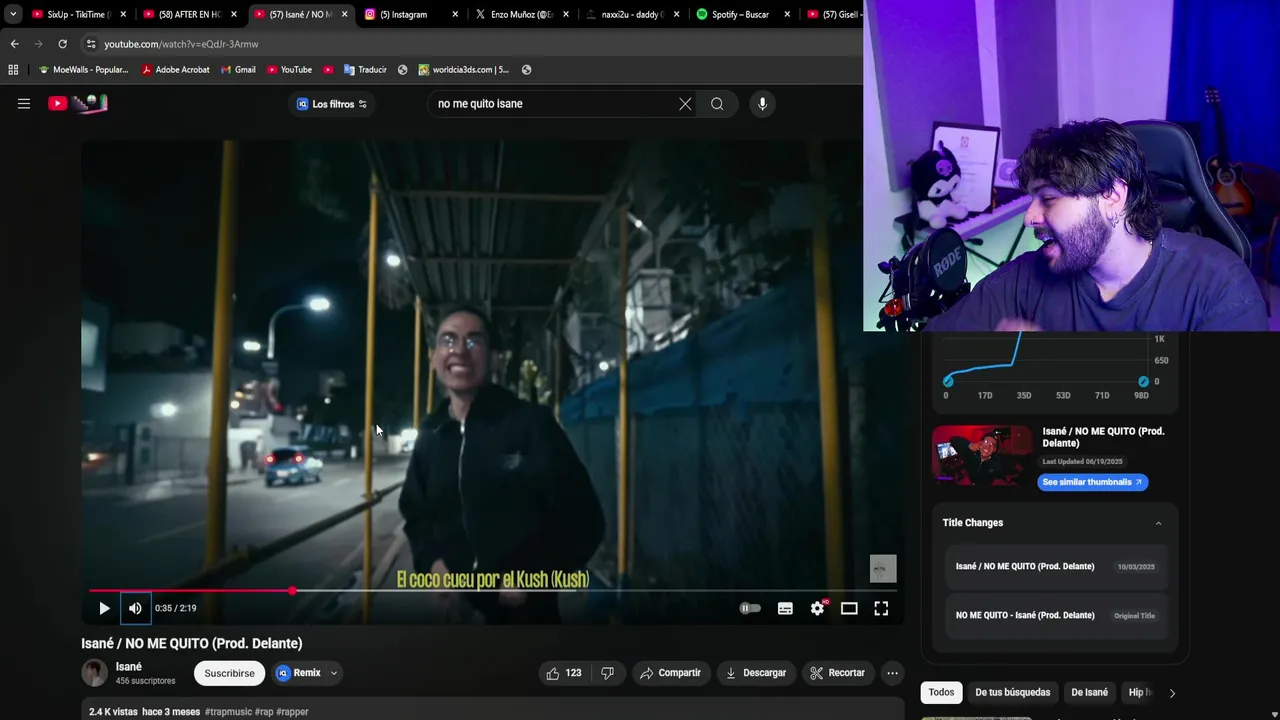This screenshot has height=720, width=1280.
Task: Open the Isané channel name link
Action: click(129, 667)
